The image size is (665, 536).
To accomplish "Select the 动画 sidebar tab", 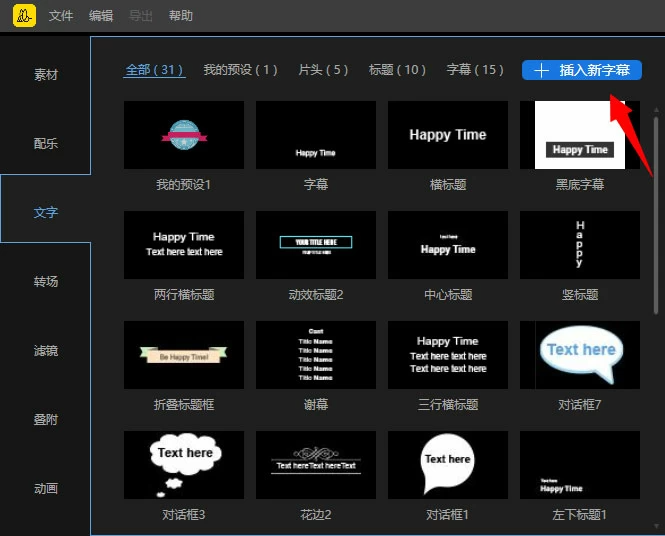I will click(46, 488).
